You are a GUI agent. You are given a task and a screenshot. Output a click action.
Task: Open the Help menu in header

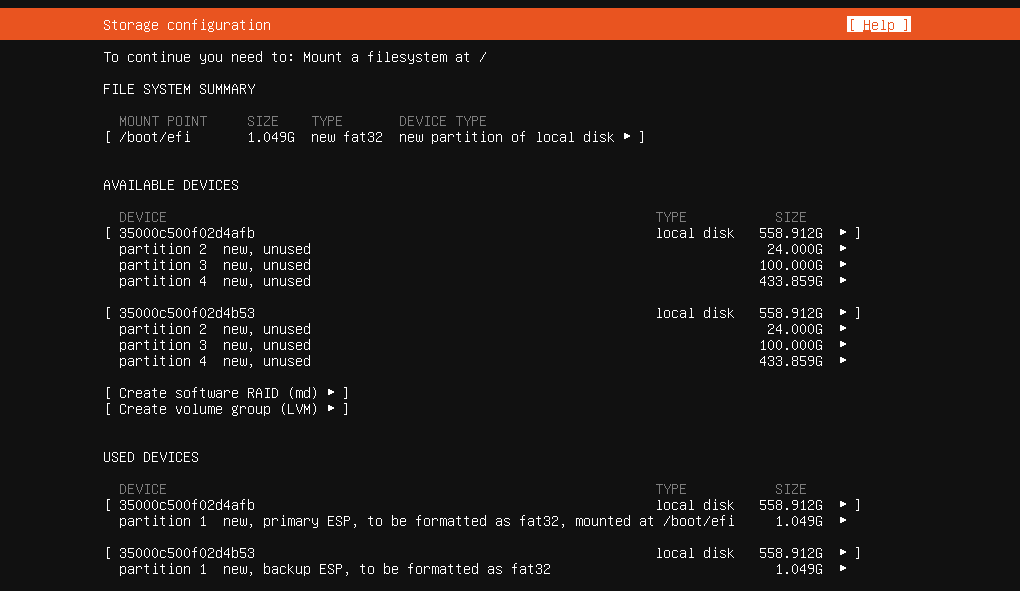coord(878,25)
